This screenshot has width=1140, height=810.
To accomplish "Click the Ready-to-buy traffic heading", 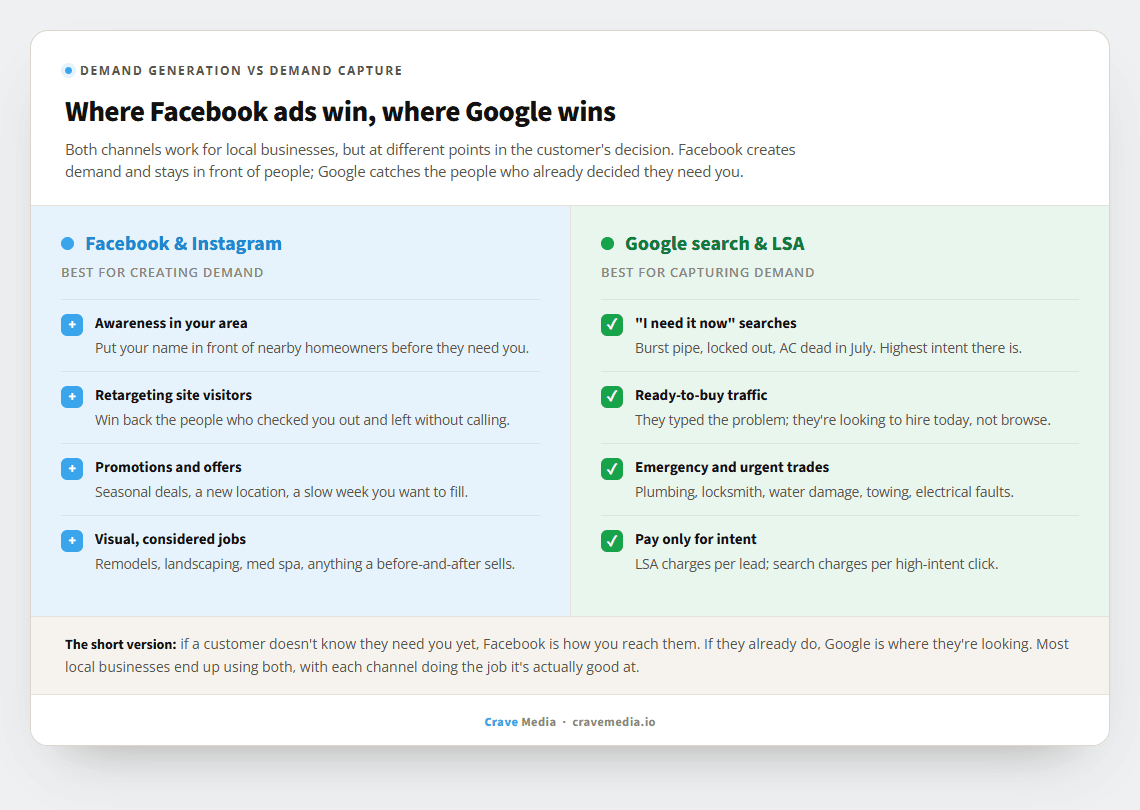I will (x=701, y=396).
